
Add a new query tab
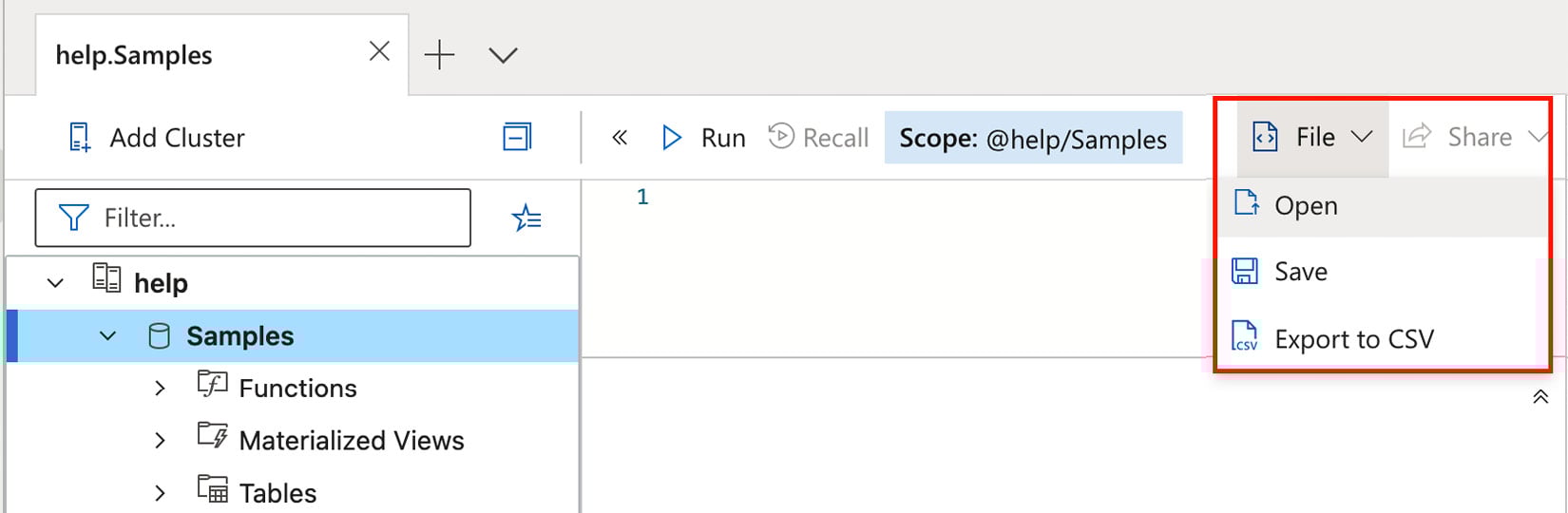click(439, 55)
